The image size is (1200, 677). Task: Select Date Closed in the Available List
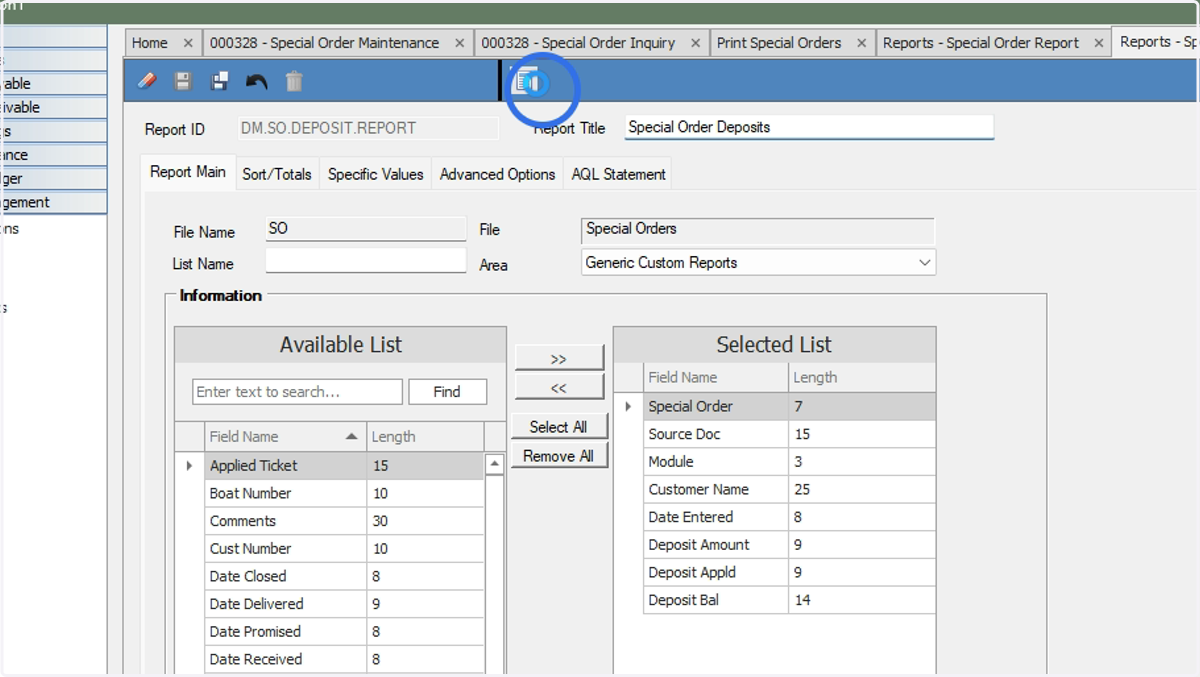pyautogui.click(x=286, y=577)
